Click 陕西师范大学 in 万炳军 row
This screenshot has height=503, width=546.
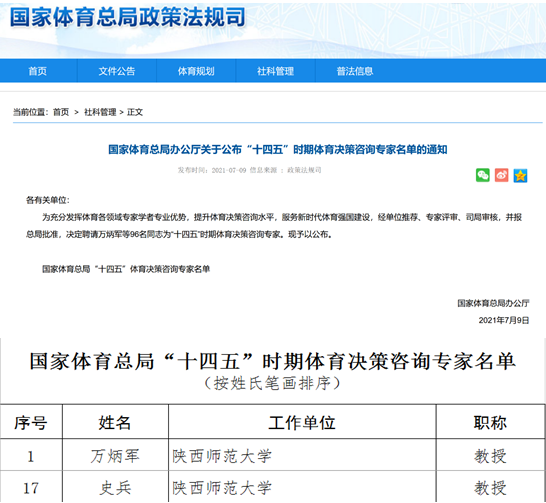(222, 456)
